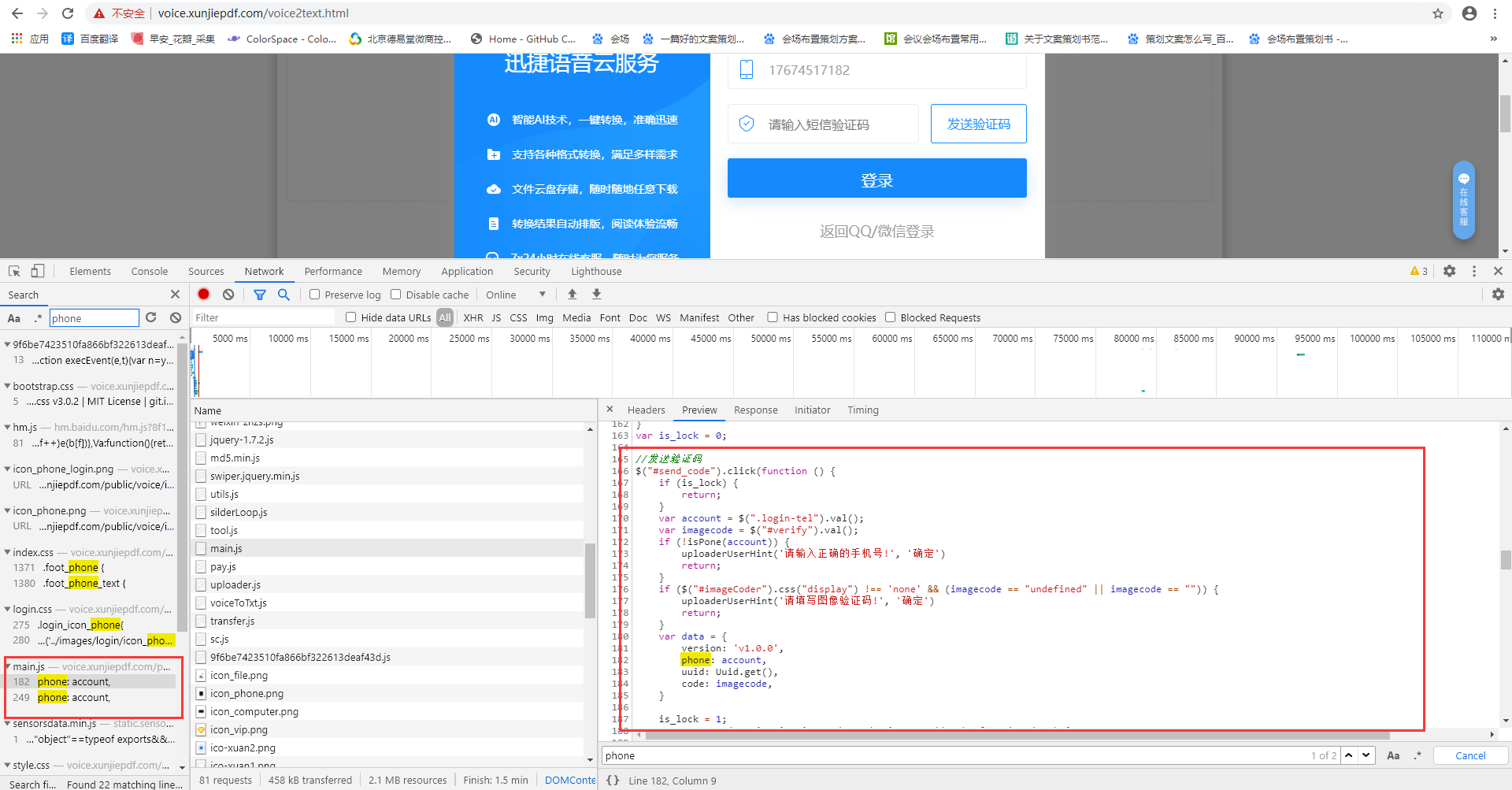Screen dimensions: 1512x790
Task: Reload the page with the refresh icon
Action: click(x=68, y=13)
